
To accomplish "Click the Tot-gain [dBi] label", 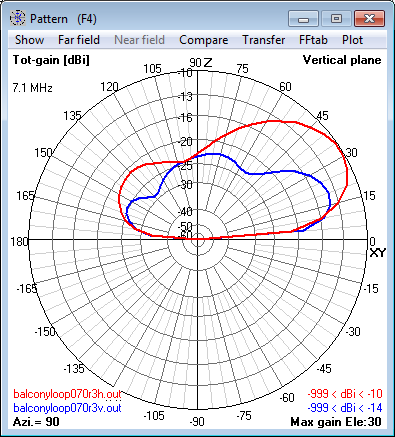I will coord(51,60).
